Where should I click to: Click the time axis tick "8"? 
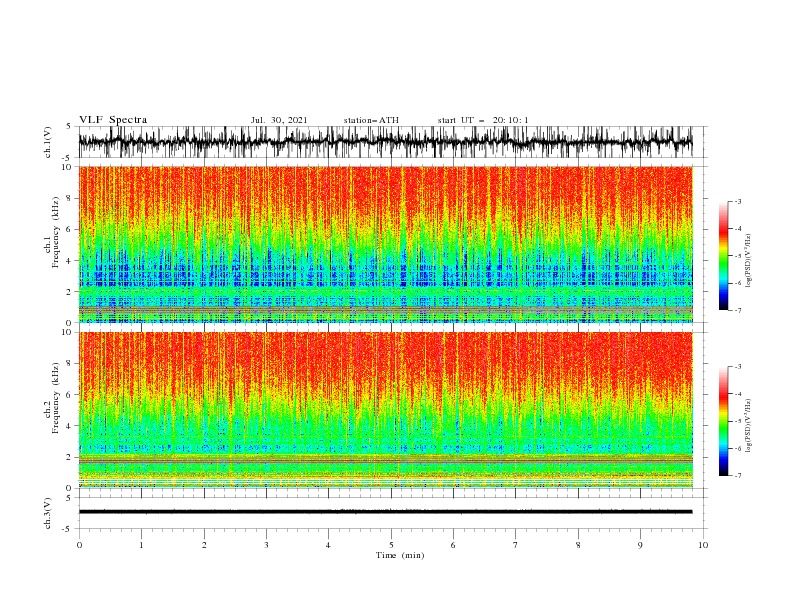pos(578,545)
